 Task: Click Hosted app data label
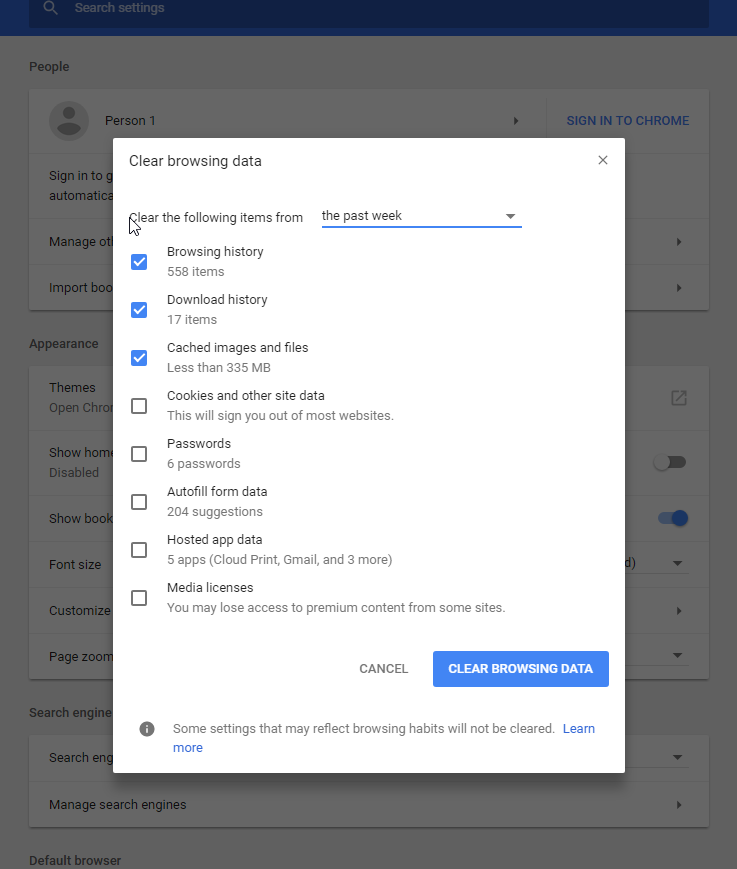pos(214,540)
